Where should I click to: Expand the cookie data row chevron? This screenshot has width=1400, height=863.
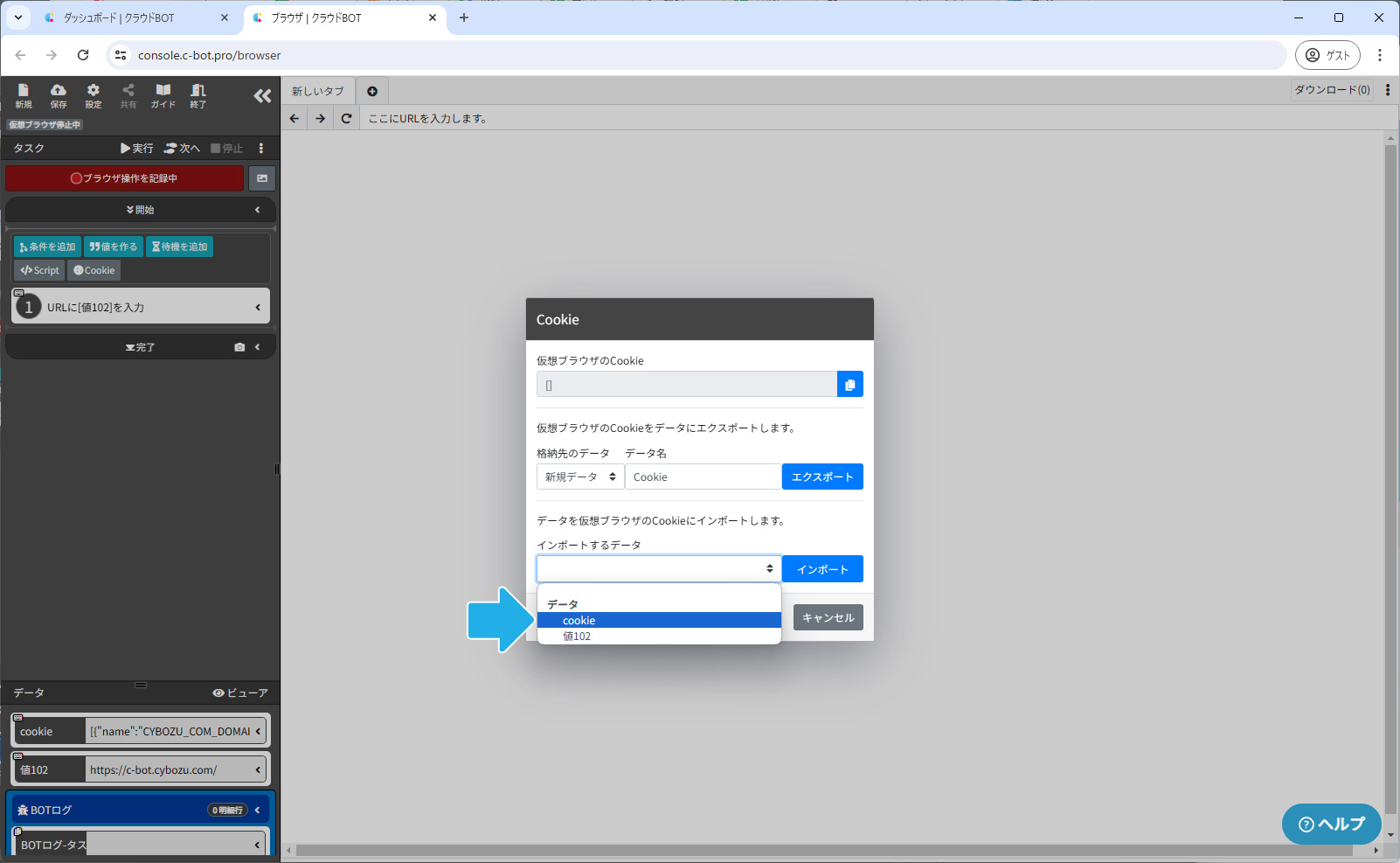pyautogui.click(x=258, y=731)
